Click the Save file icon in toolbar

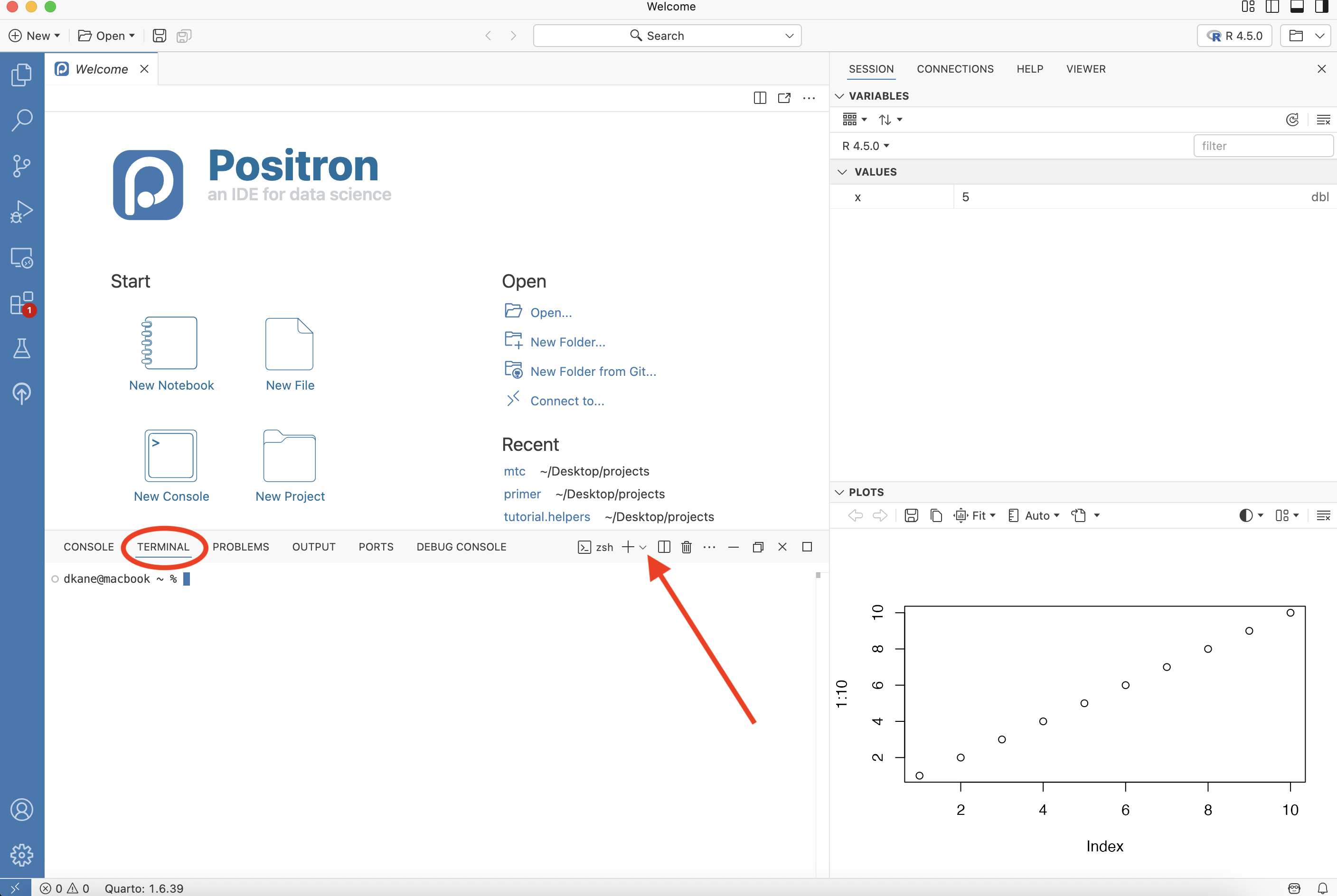coord(160,36)
